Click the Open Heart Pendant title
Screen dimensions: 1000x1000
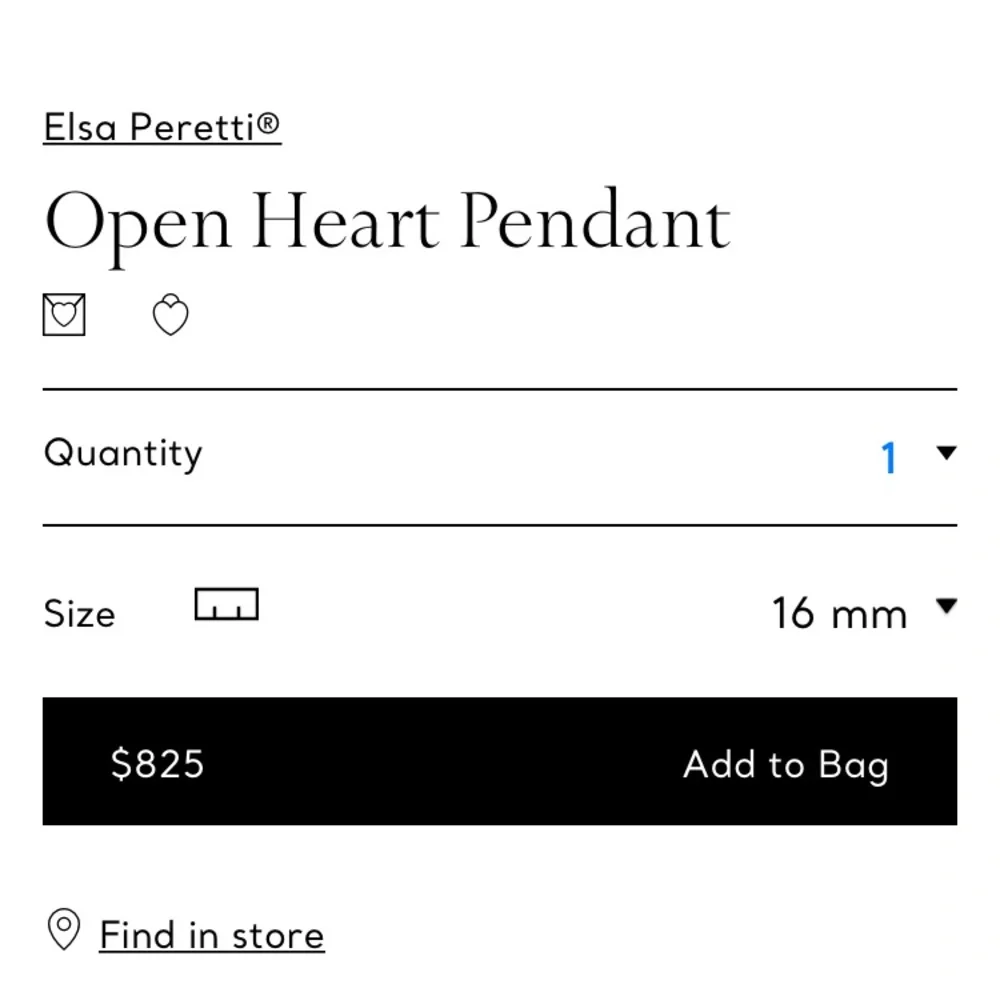pyautogui.click(x=386, y=220)
